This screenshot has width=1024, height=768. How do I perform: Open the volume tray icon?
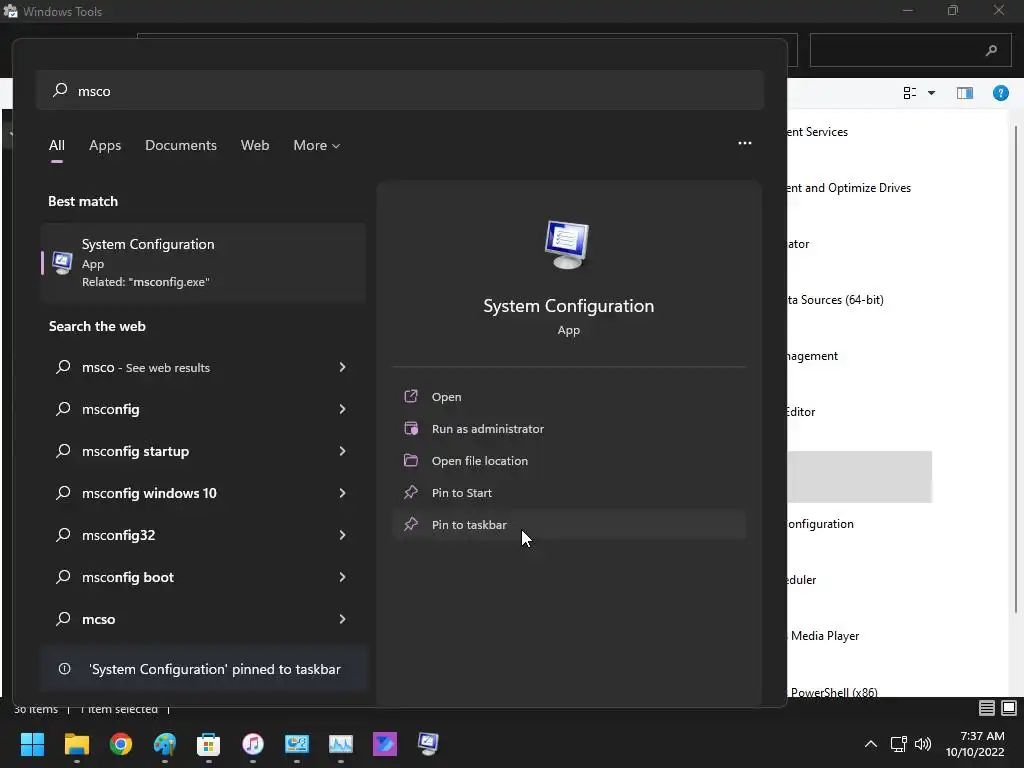point(923,744)
